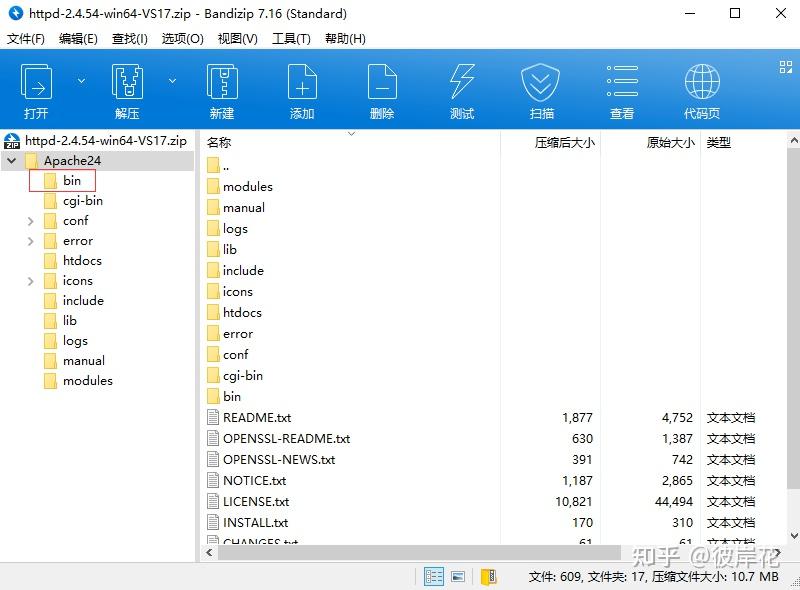Open the dropdown arrow beside 打开

[x=82, y=81]
